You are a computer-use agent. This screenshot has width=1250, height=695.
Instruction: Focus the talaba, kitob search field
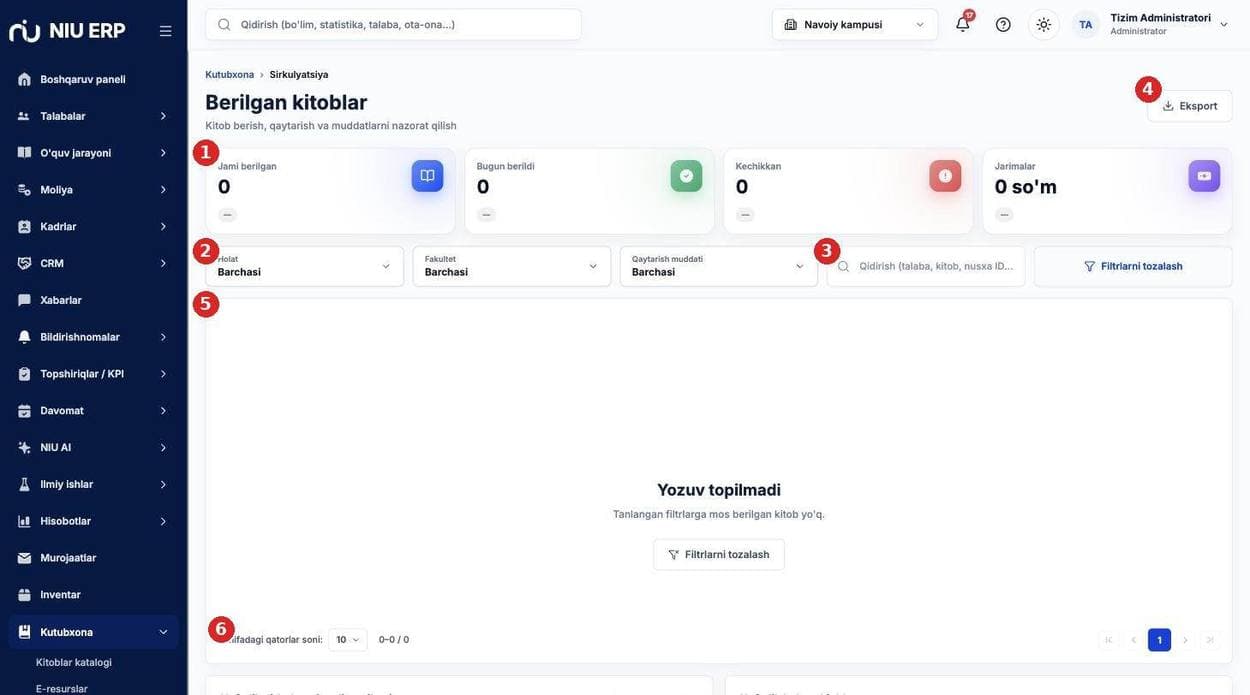[926, 266]
